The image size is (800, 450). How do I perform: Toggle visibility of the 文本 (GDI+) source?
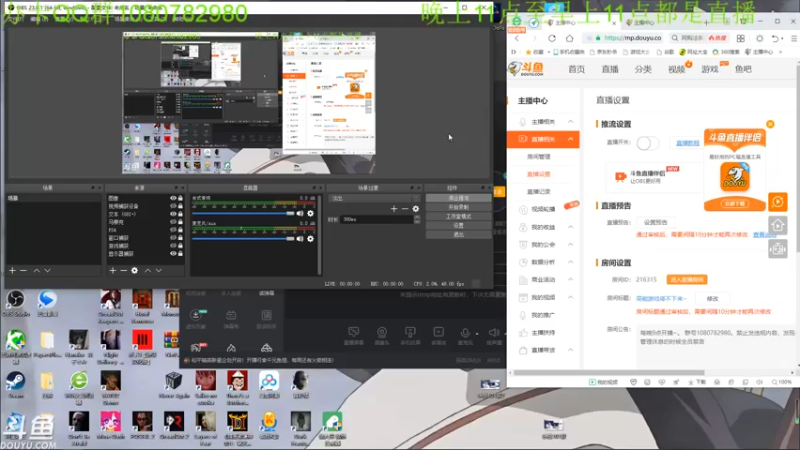173,214
